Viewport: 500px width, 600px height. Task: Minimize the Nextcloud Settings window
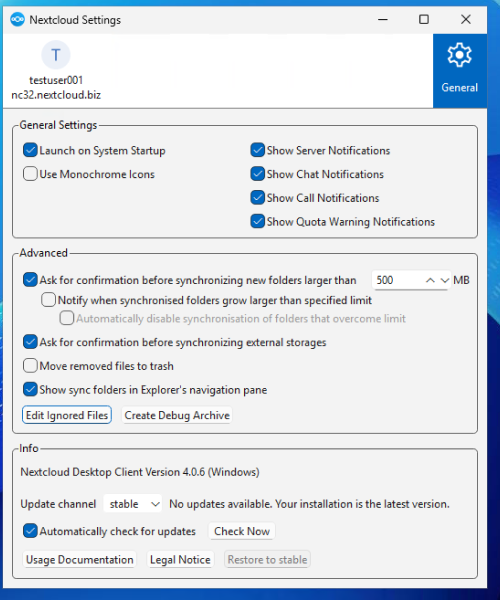(383, 19)
